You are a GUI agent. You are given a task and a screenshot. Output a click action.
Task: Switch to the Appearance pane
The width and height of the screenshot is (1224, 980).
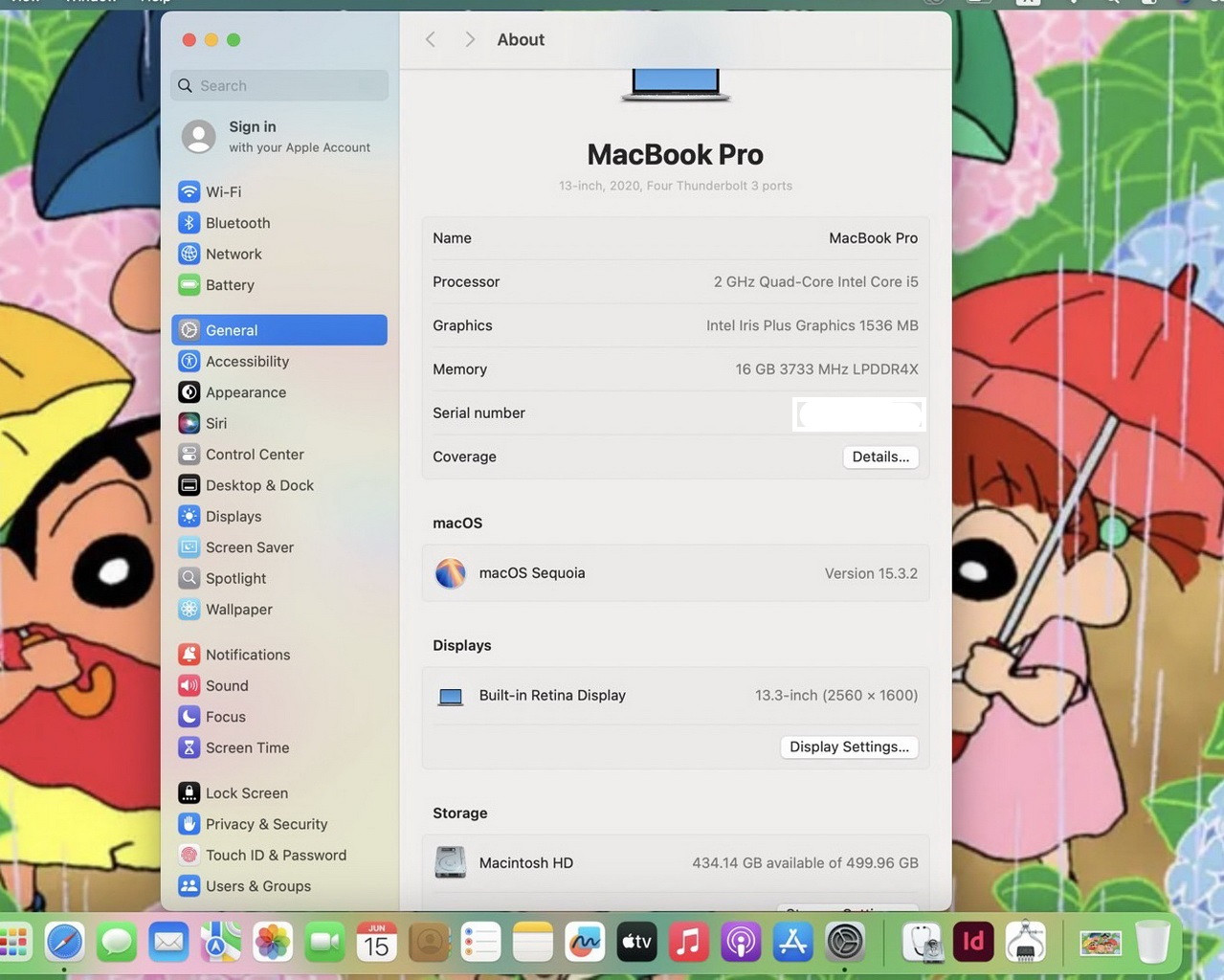(279, 392)
